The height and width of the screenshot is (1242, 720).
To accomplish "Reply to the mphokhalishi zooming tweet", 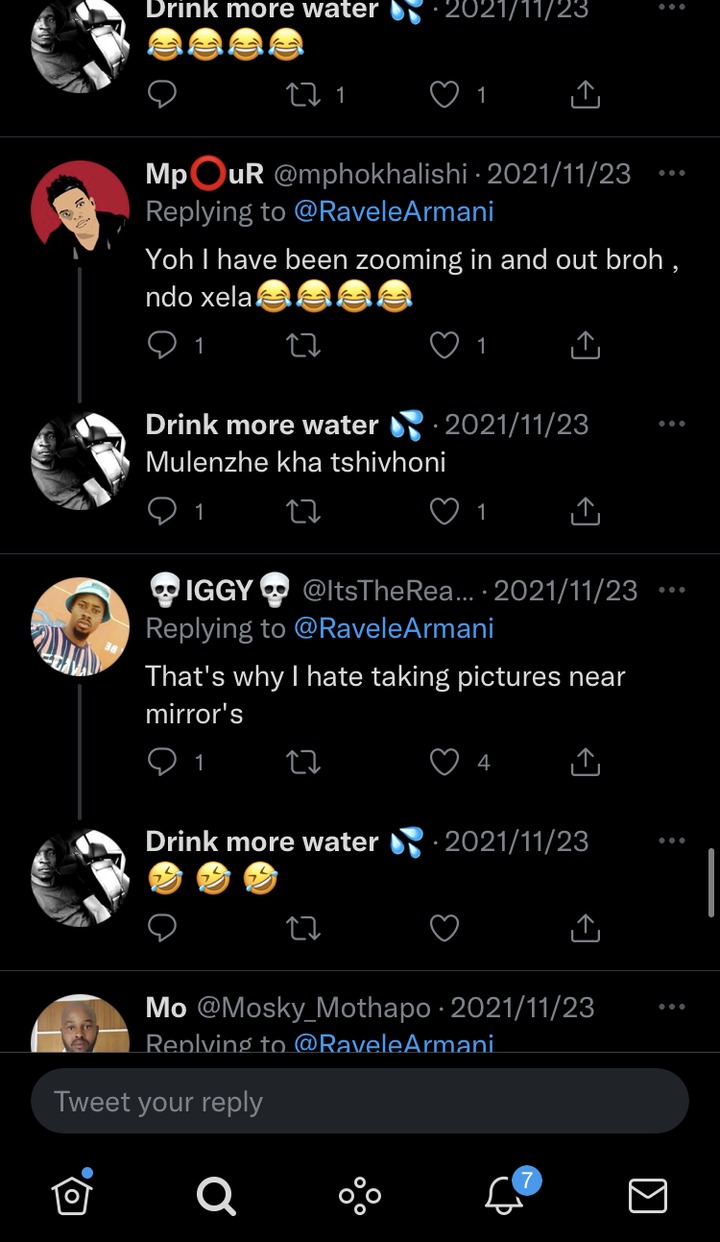I will point(162,346).
